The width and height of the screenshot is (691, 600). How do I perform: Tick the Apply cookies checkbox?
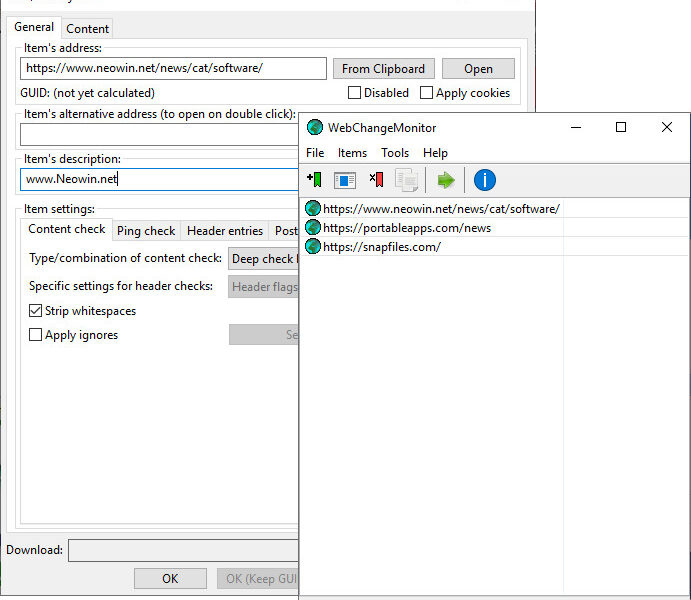click(x=427, y=93)
